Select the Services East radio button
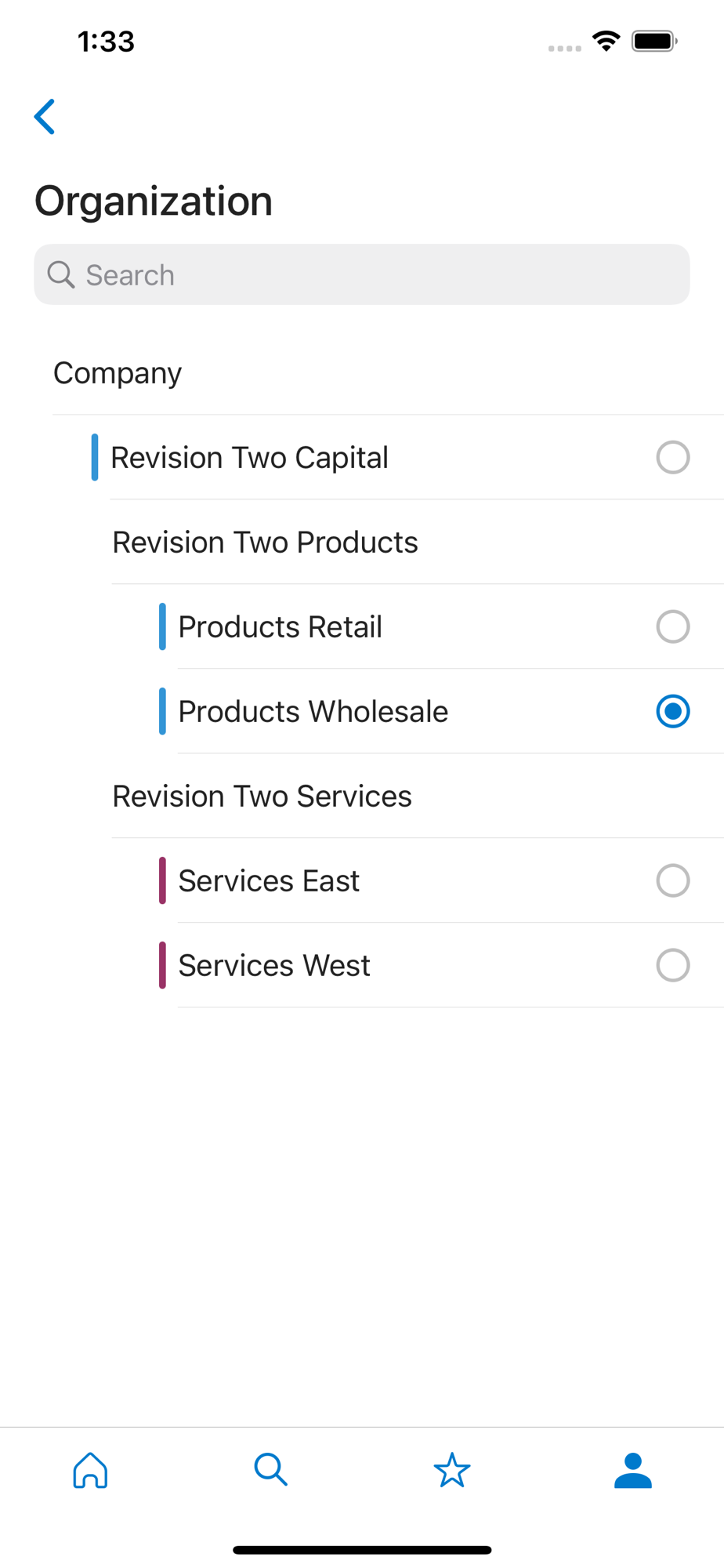The width and height of the screenshot is (724, 1568). click(x=673, y=880)
